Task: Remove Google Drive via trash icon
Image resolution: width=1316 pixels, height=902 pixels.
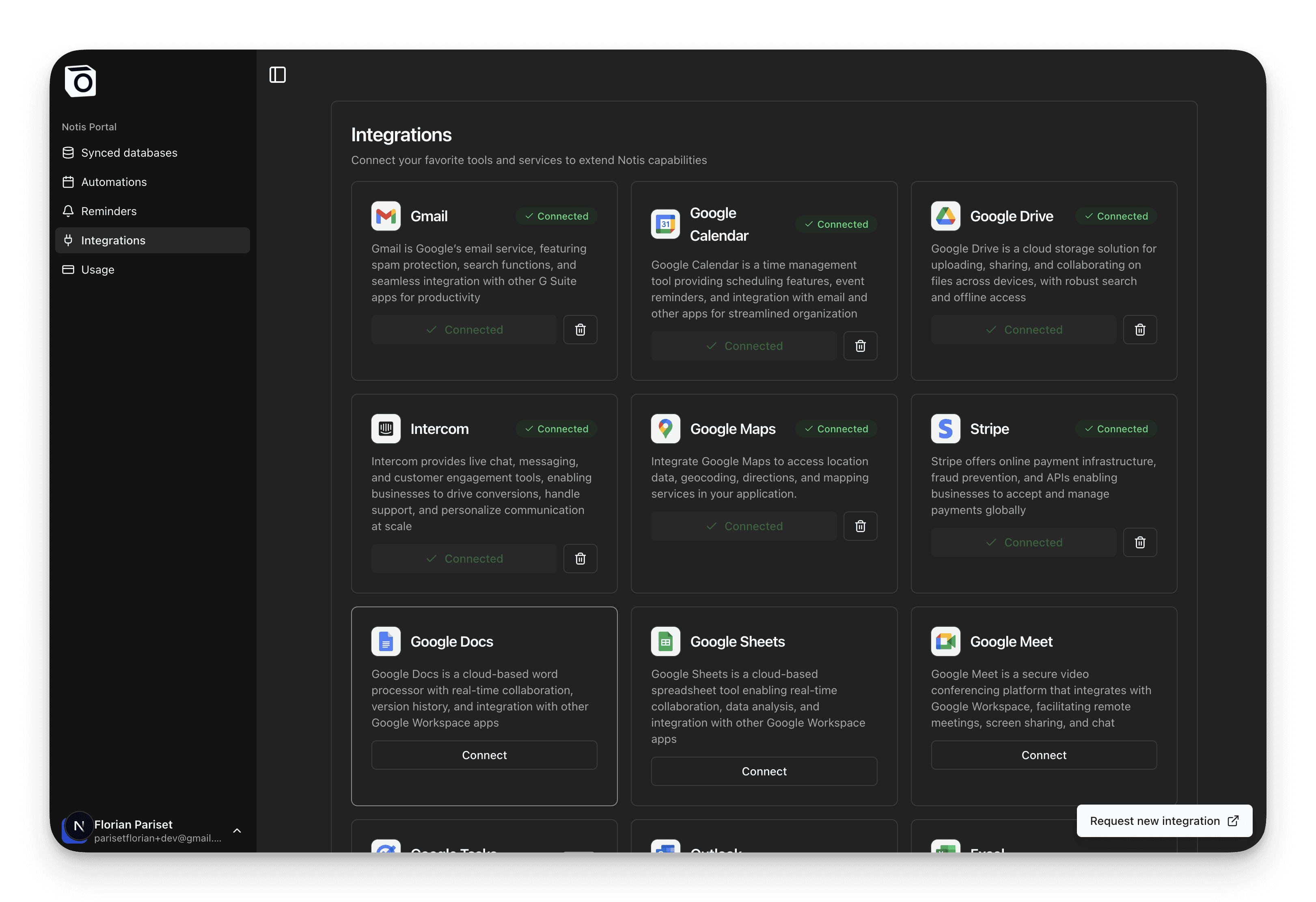Action: click(1140, 330)
